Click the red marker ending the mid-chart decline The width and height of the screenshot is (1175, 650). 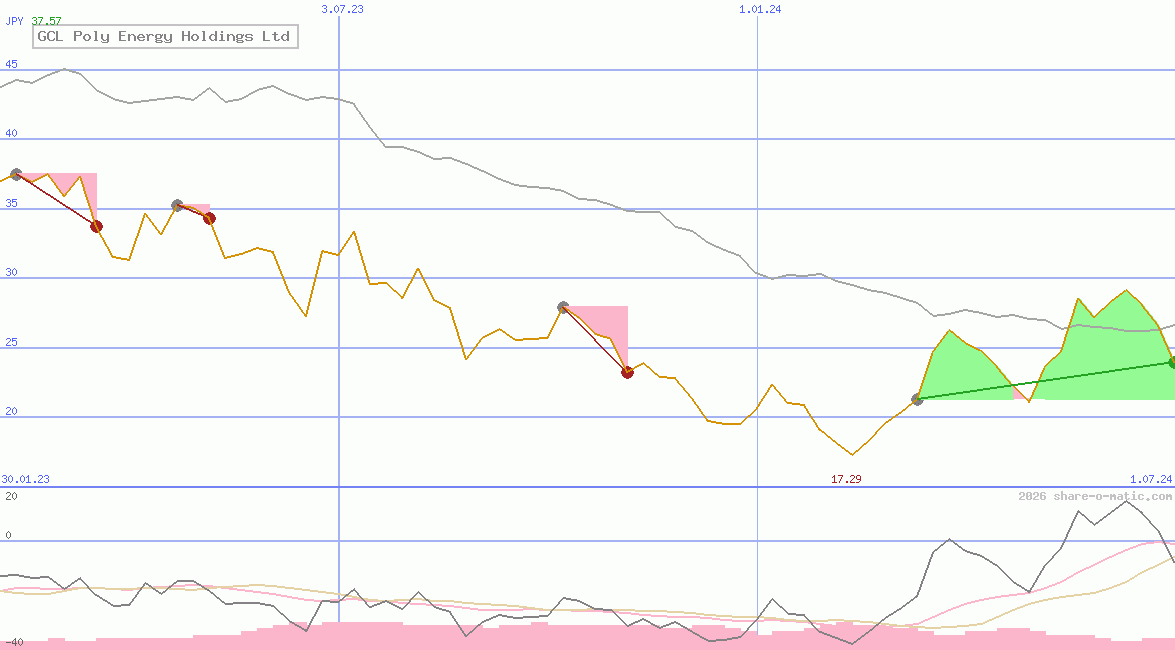click(628, 372)
